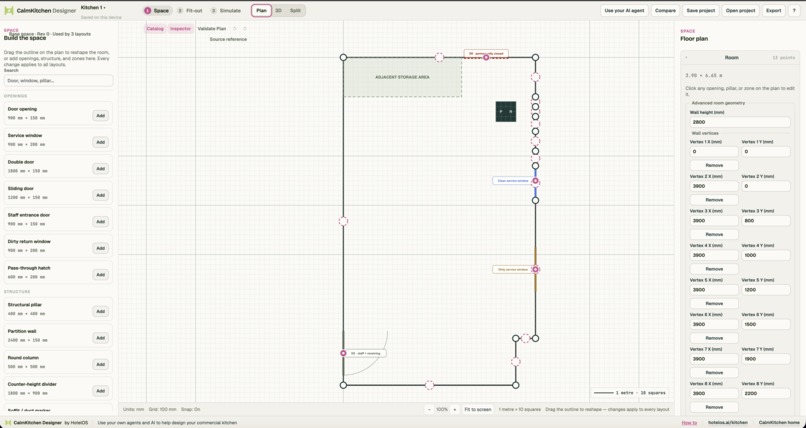Click Save project
The height and width of the screenshot is (428, 806).
[701, 10]
